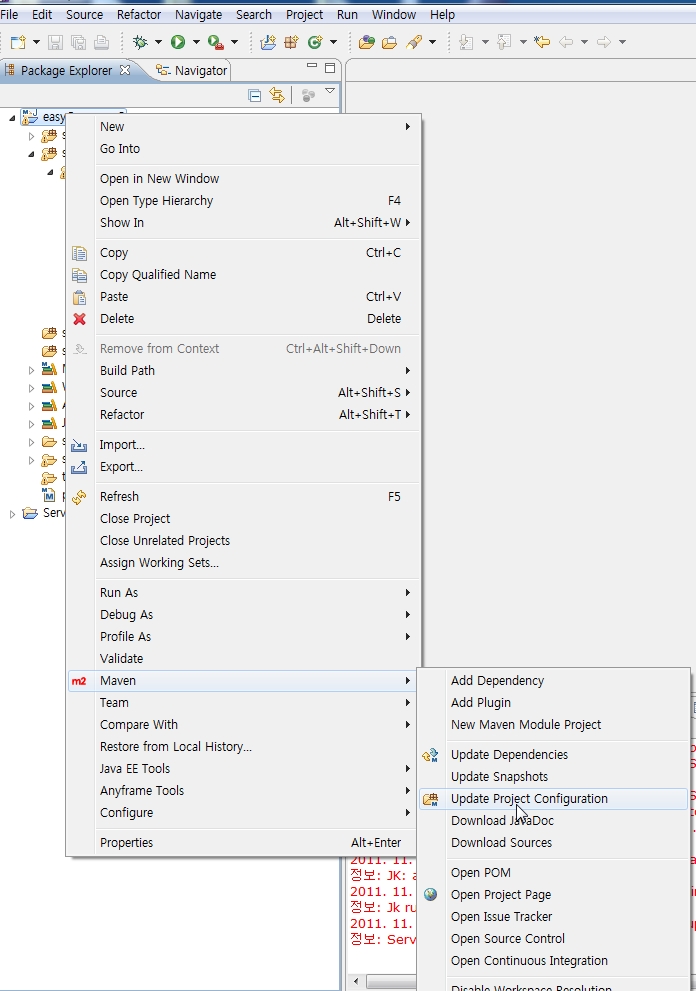696x991 pixels.
Task: Click the Open Type toolbar icon
Action: point(367,42)
